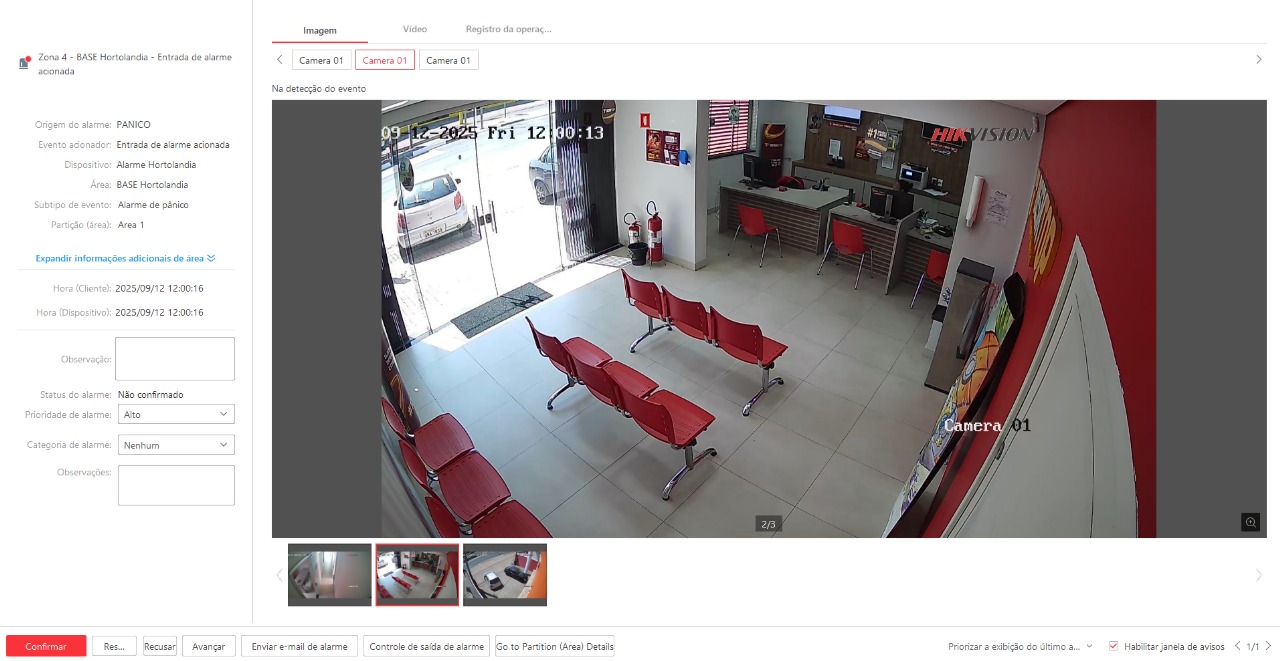
Task: Go to next alarm page arrow
Action: (x=1268, y=646)
